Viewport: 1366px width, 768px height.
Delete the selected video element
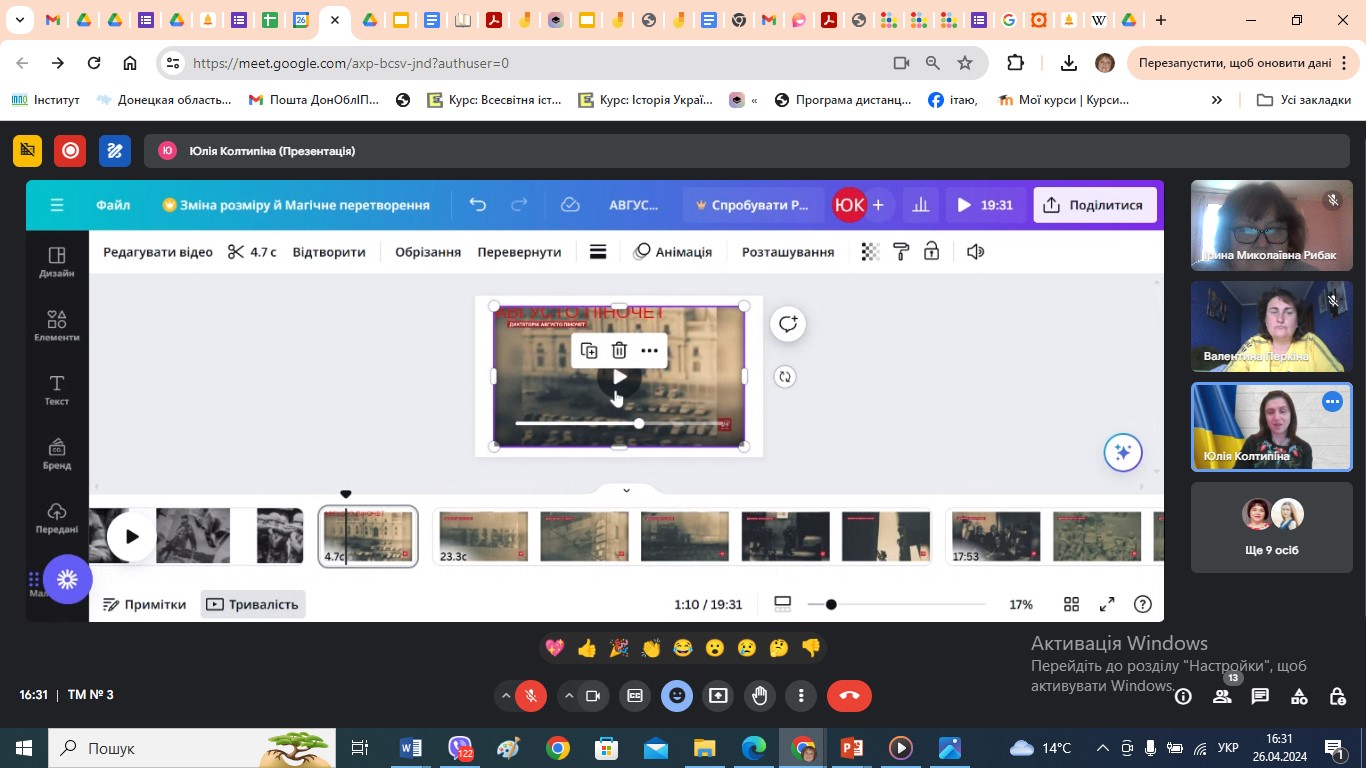(619, 350)
